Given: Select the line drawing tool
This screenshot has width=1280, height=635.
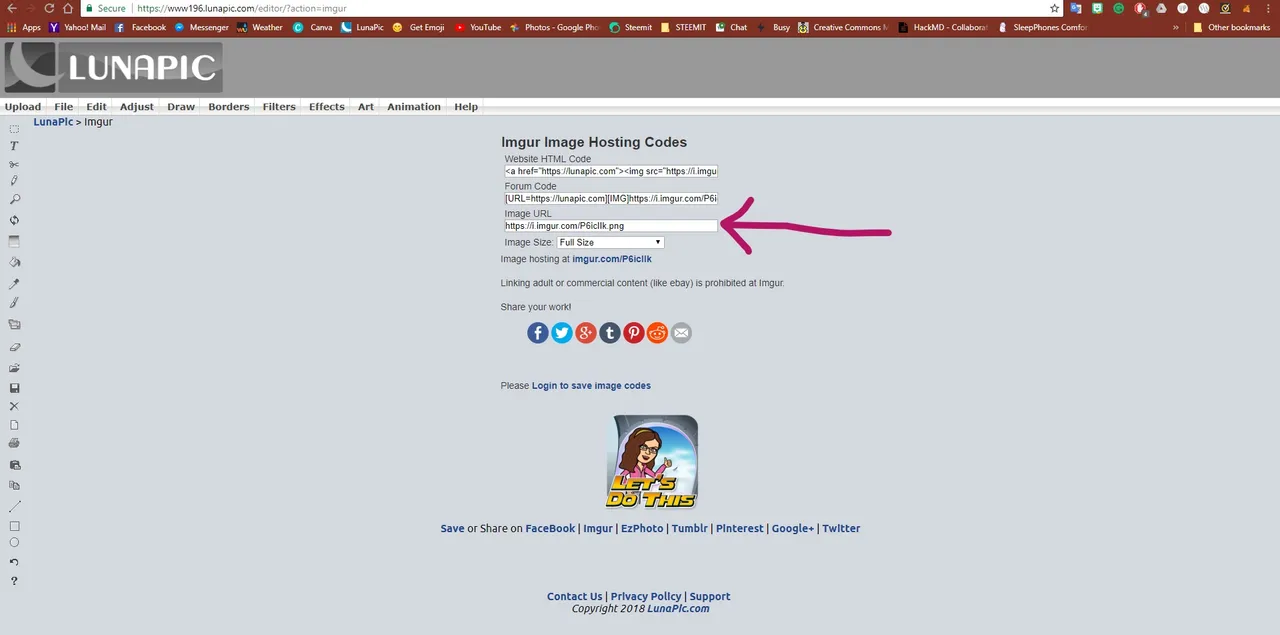Looking at the screenshot, I should coord(14,506).
